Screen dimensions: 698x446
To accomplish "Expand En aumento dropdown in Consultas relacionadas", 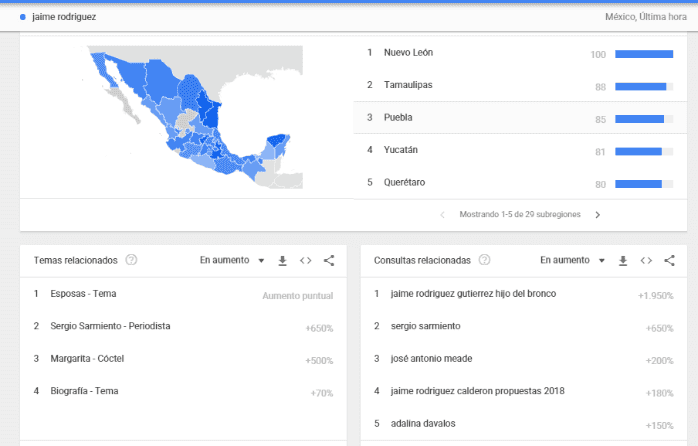I will 573,261.
